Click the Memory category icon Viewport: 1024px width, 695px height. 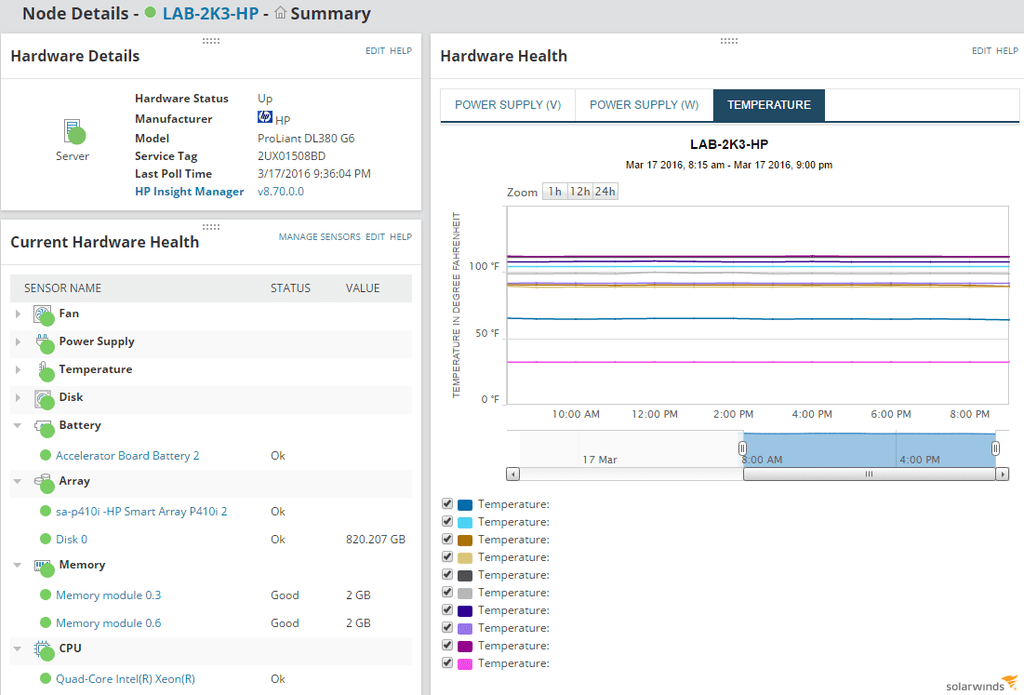(43, 567)
